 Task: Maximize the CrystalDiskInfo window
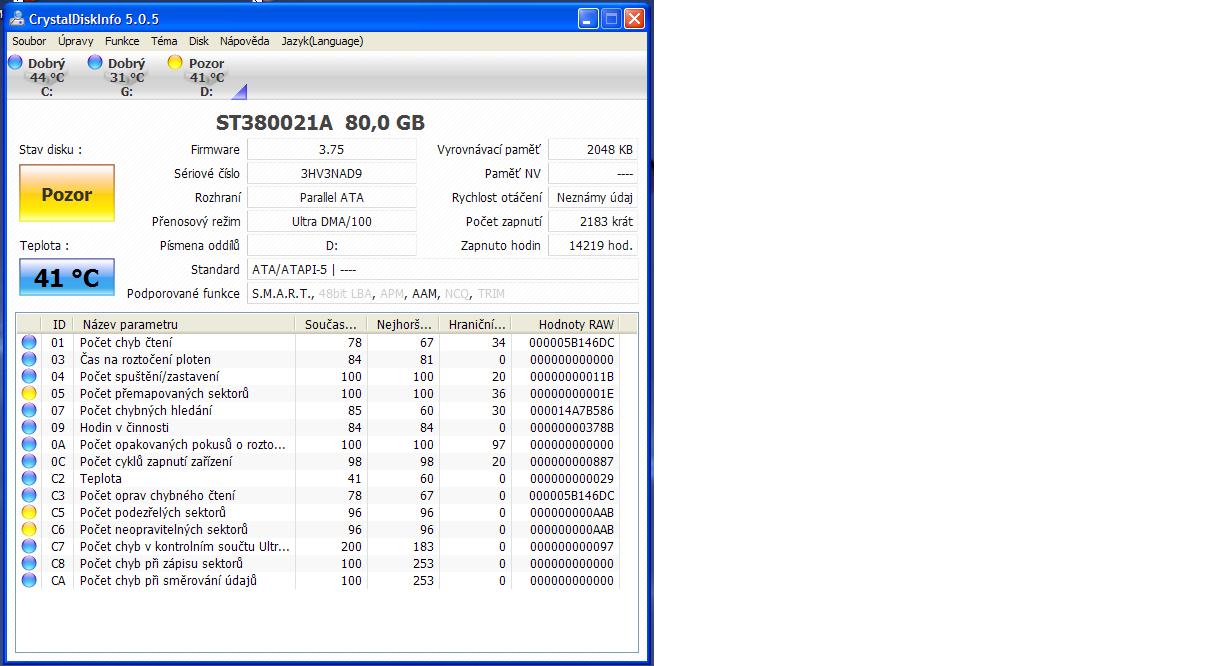[x=611, y=18]
